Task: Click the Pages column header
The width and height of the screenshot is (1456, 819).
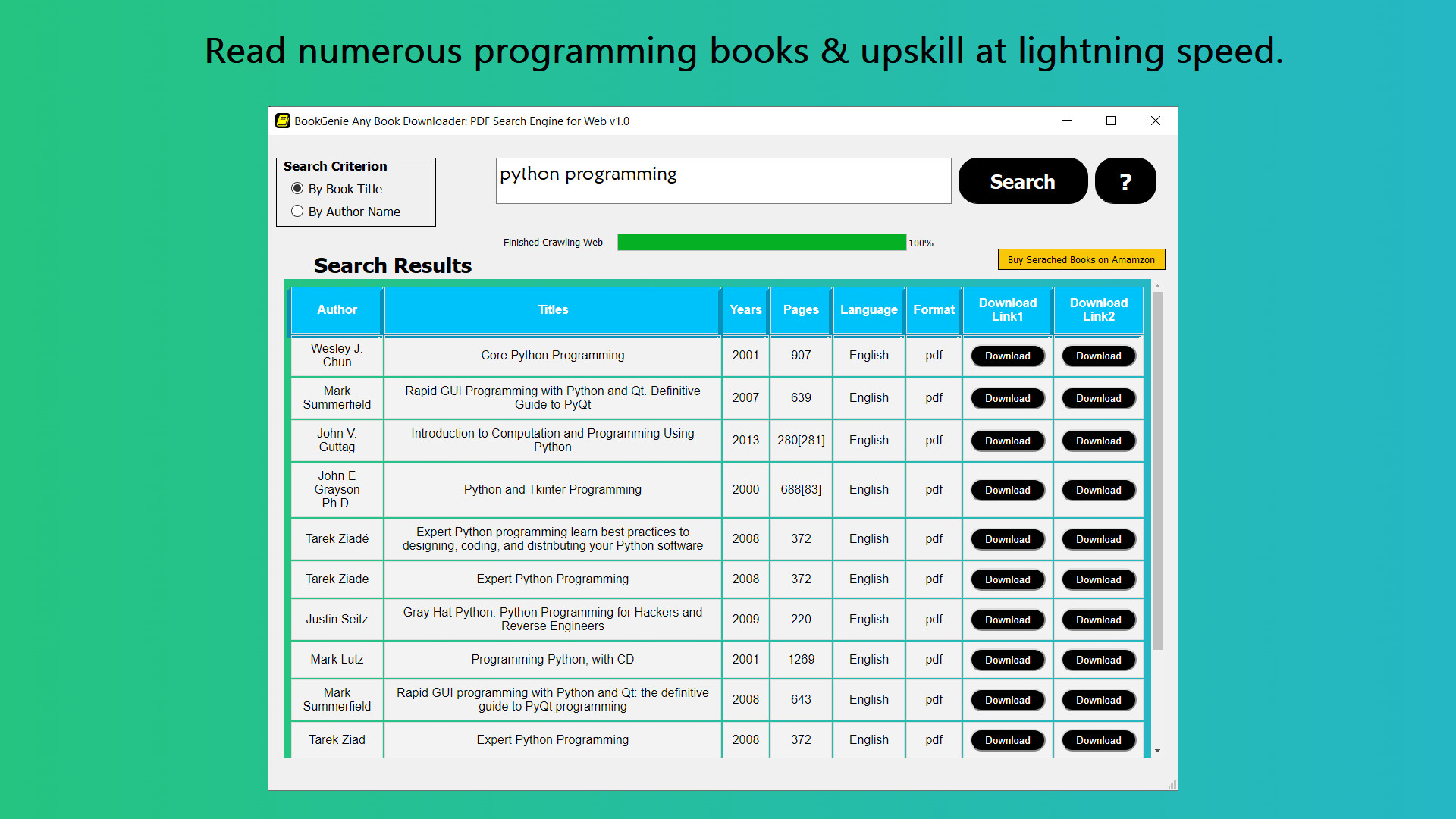Action: (x=801, y=309)
